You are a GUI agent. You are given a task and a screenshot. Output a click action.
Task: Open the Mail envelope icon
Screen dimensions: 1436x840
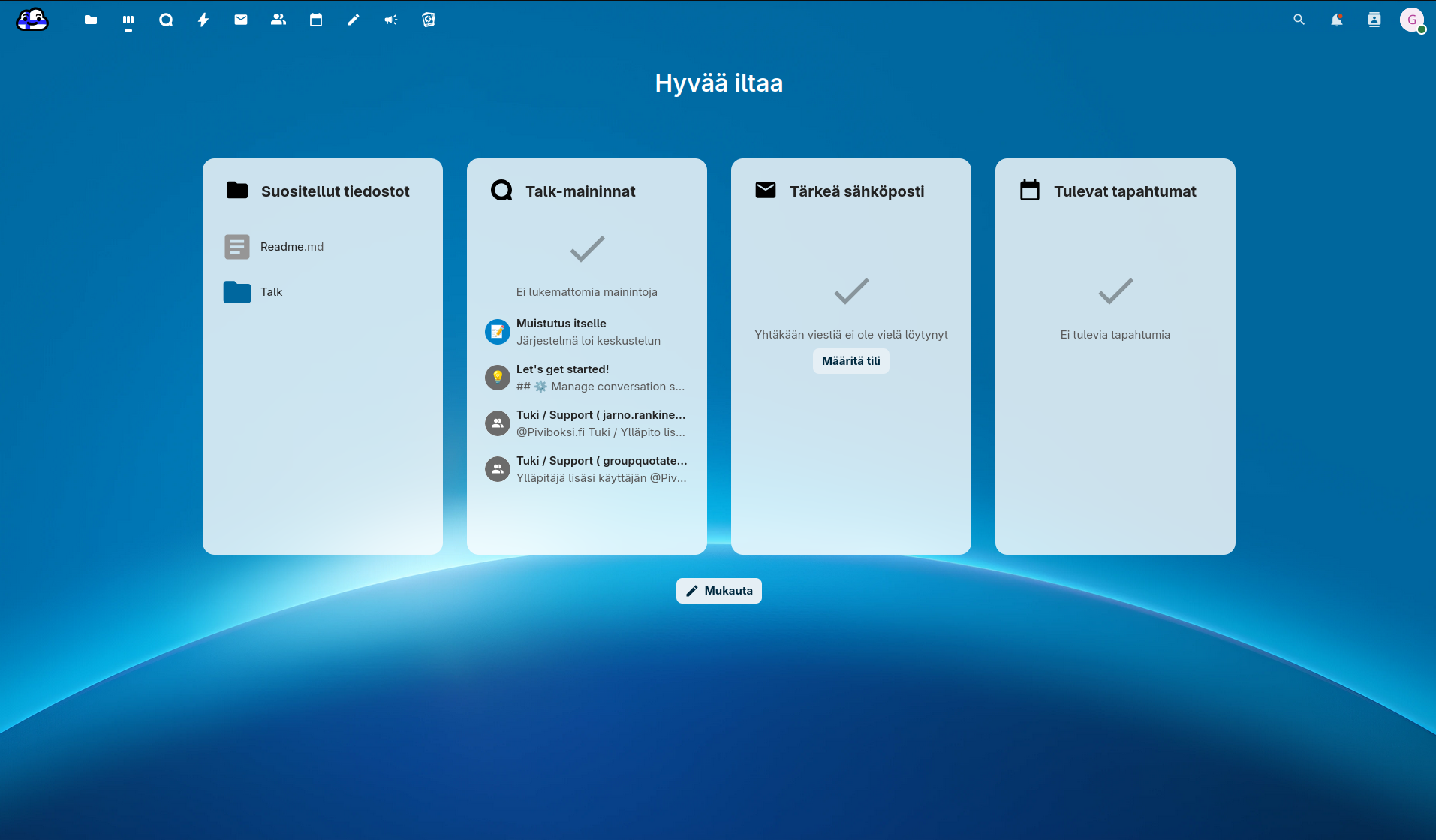pyautogui.click(x=241, y=20)
